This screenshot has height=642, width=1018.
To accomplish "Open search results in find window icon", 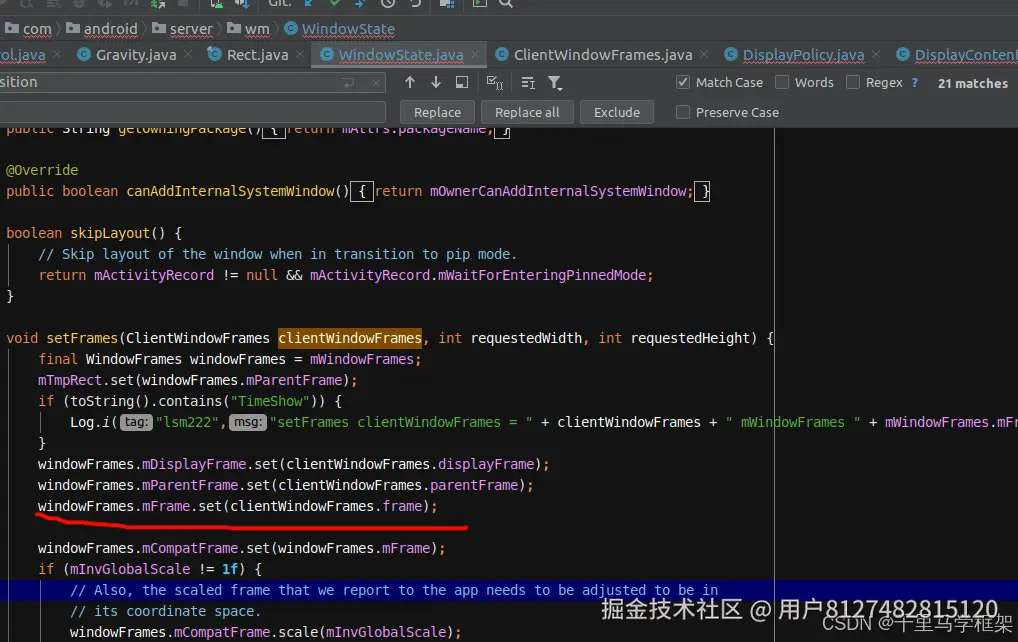I will click(528, 83).
